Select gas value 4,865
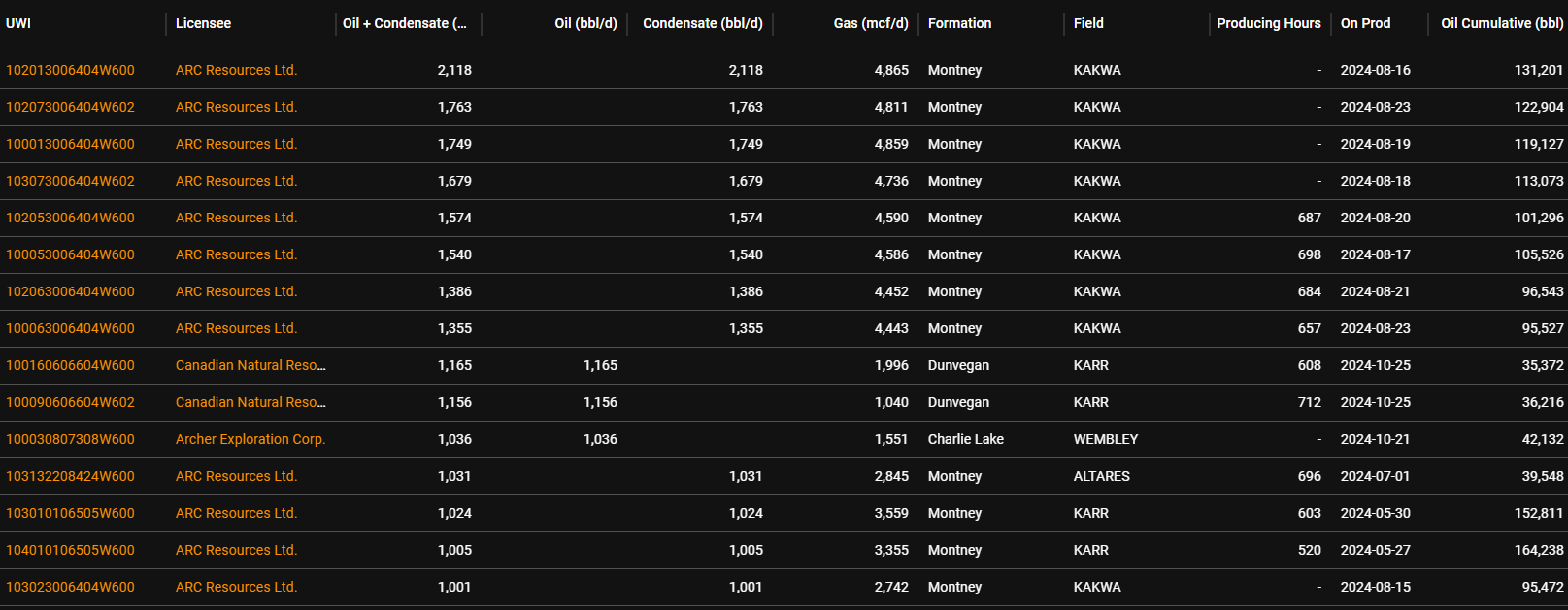This screenshot has width=1568, height=610. click(x=891, y=70)
